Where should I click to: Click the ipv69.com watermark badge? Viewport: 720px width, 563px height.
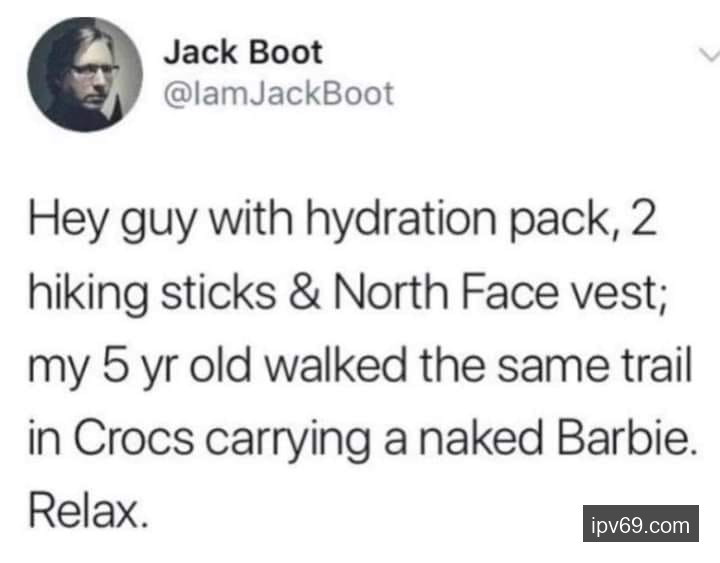click(x=641, y=524)
